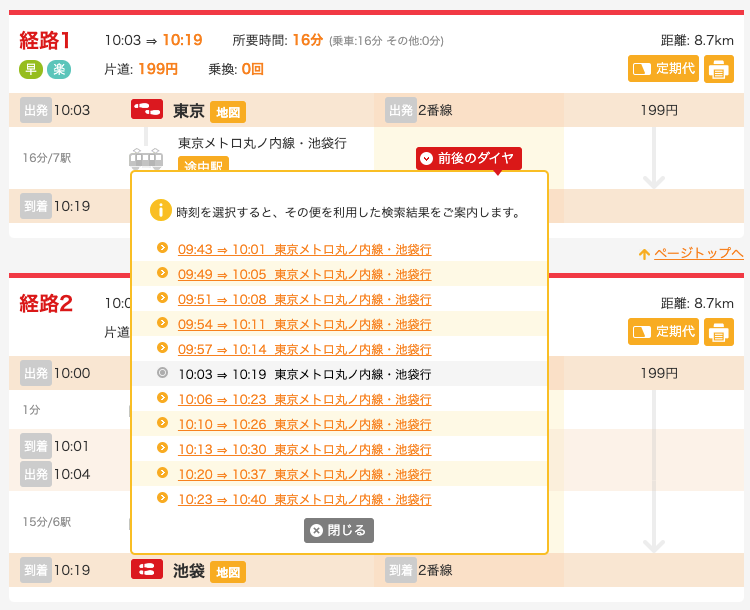Click the teal 楽 (easy) badge
Image resolution: width=750 pixels, height=610 pixels.
point(59,69)
